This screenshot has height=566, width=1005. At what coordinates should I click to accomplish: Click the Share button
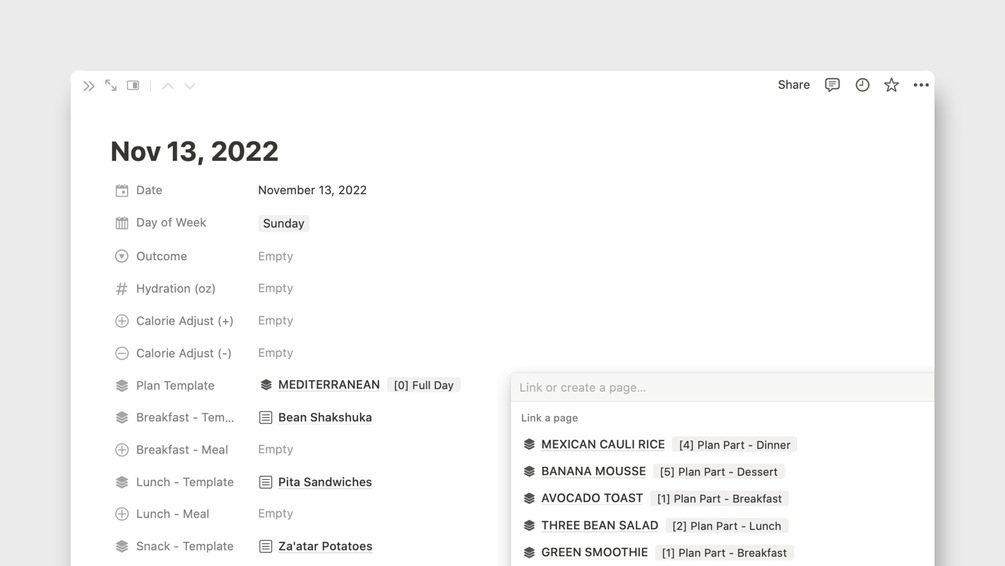[793, 85]
